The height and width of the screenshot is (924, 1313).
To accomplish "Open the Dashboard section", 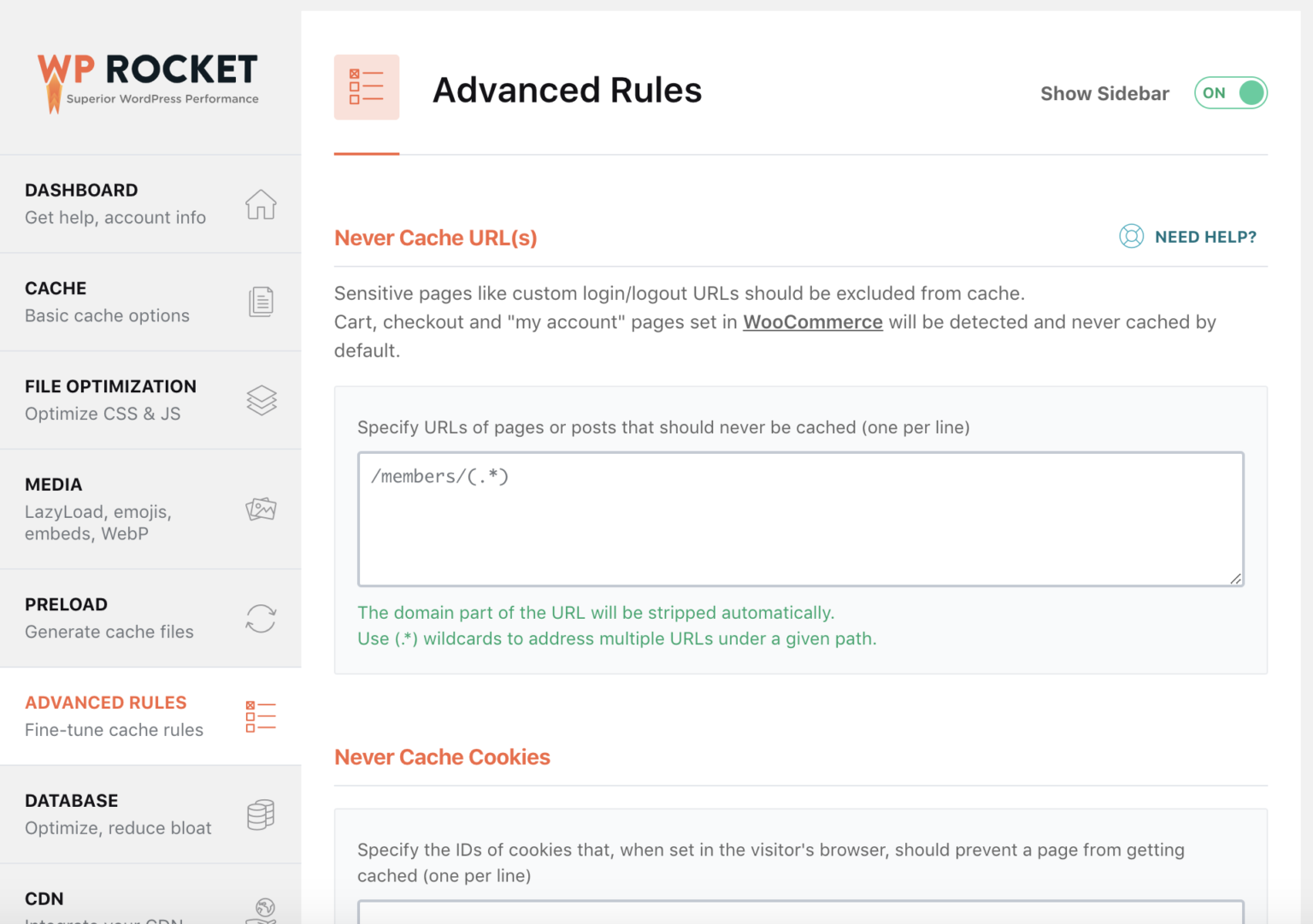I will point(82,190).
